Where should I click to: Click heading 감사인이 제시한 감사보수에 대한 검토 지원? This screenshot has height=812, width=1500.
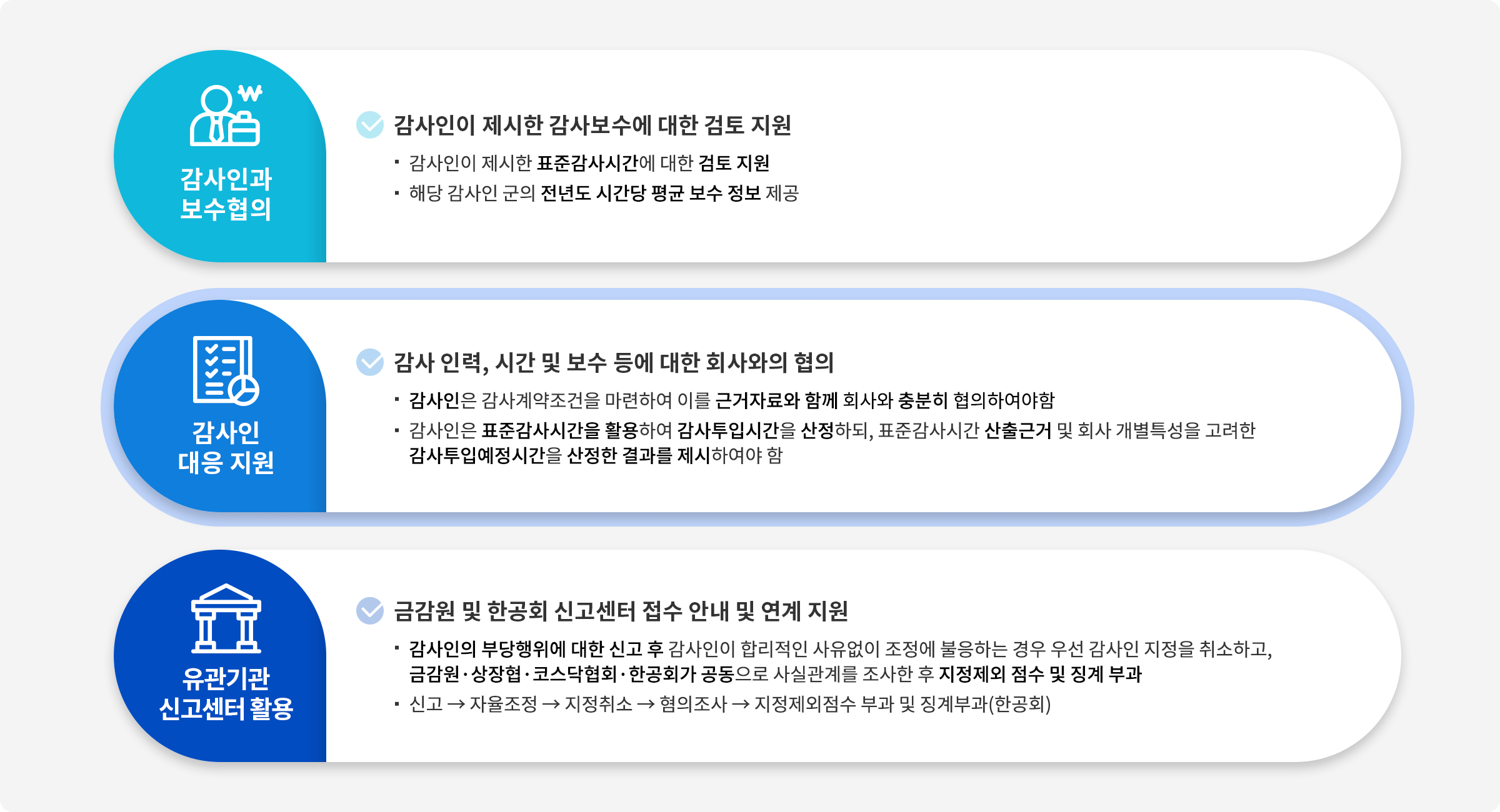click(592, 126)
